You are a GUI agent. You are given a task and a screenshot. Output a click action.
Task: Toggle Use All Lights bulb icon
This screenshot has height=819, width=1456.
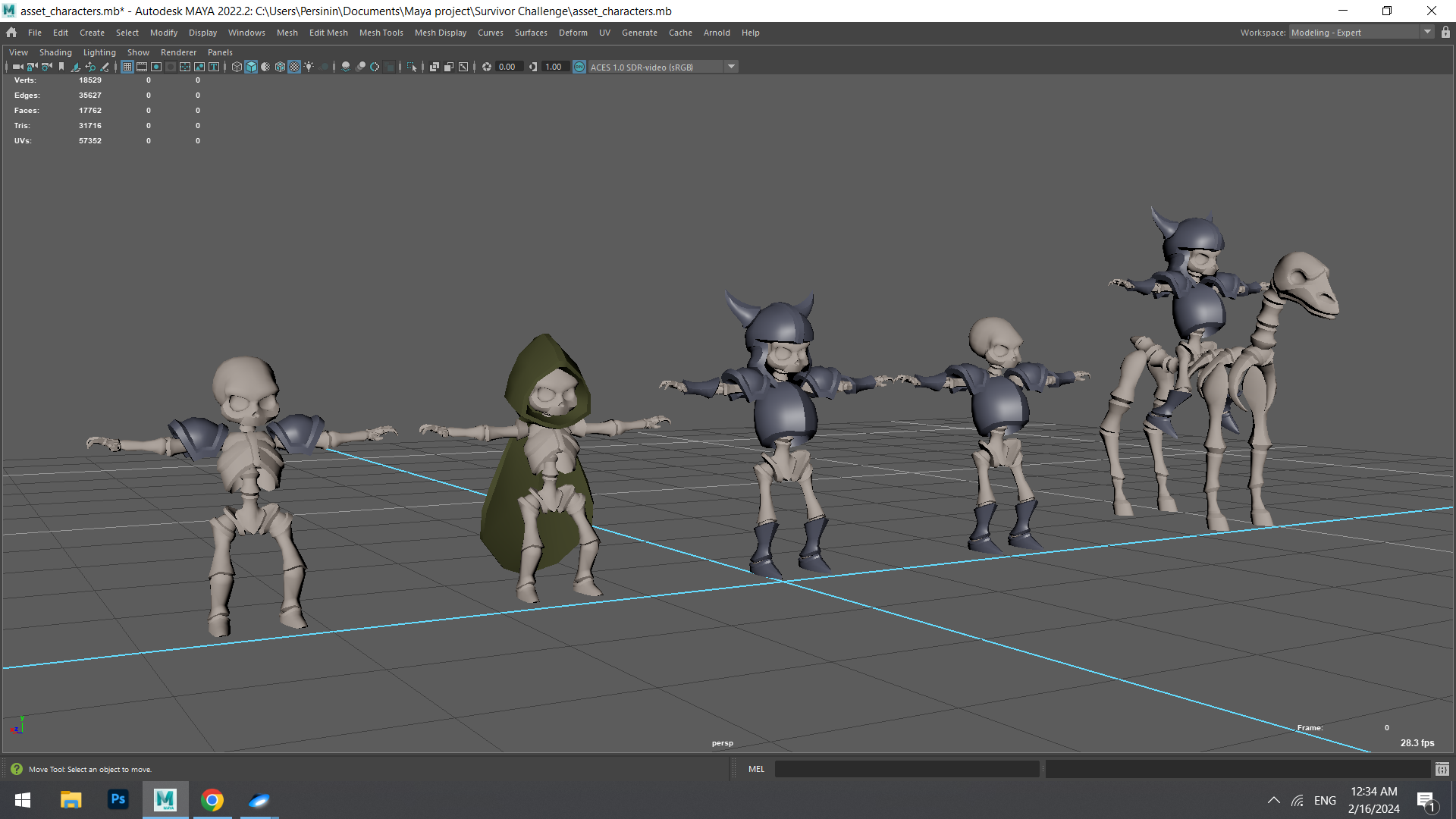pos(309,67)
